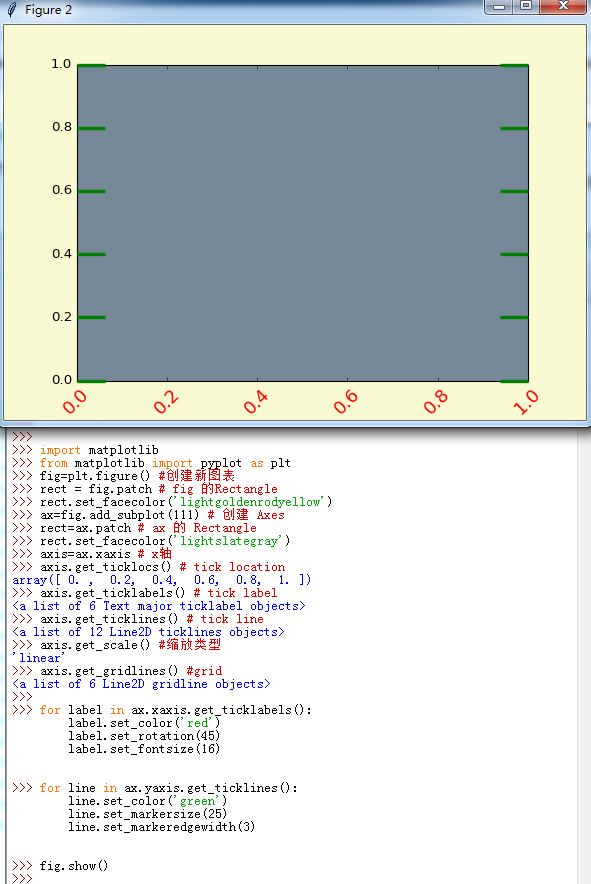Click the red 1.0 x-axis tick label
Viewport: 591px width, 884px height.
tap(526, 401)
